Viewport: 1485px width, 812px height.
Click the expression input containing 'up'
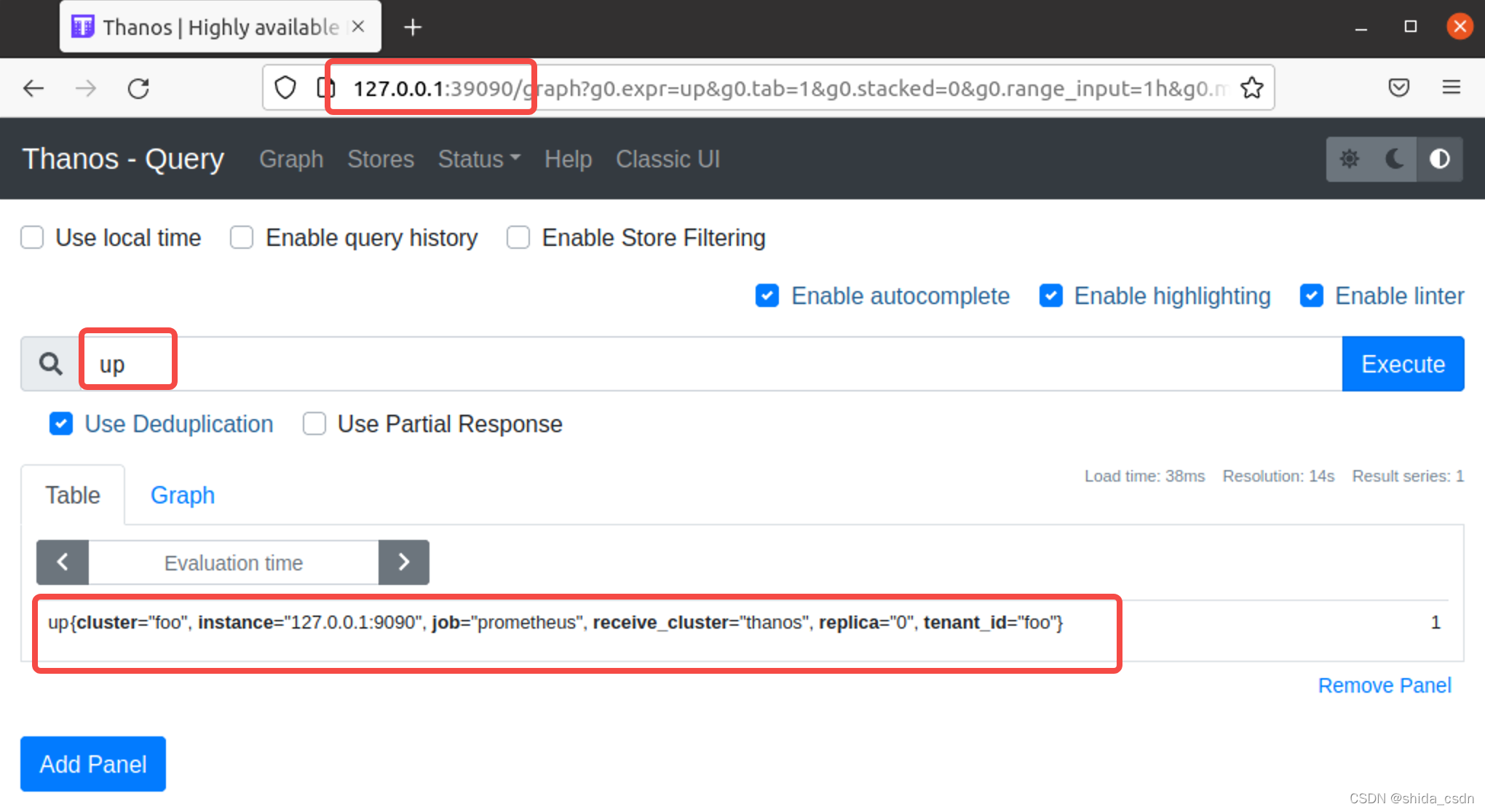pyautogui.click(x=710, y=364)
